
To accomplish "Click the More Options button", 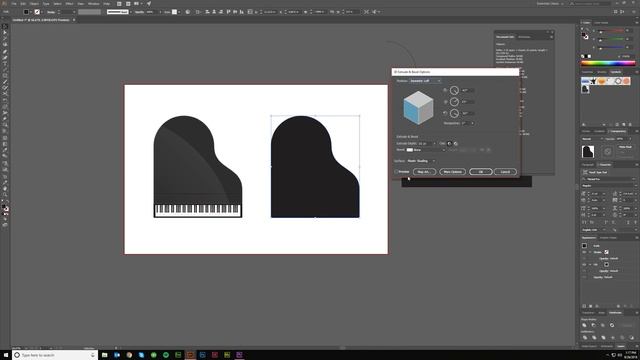I will [x=453, y=172].
